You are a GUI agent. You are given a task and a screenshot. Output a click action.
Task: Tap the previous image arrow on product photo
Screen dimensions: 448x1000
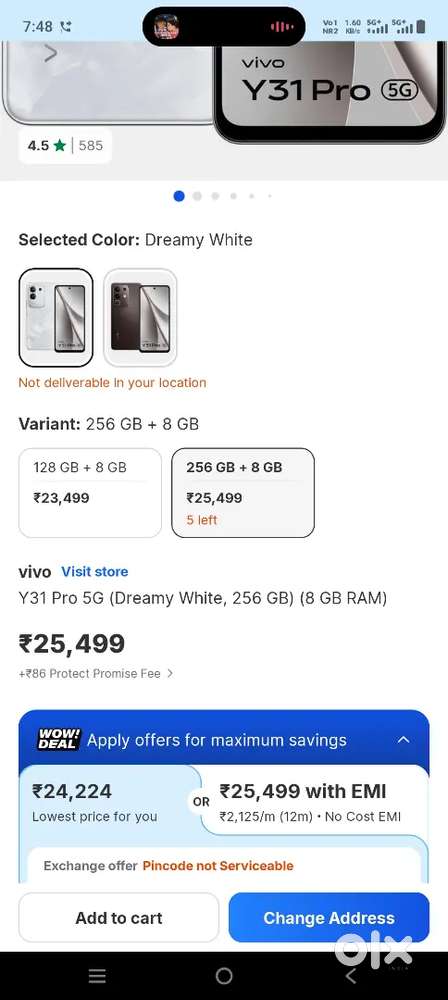tap(51, 54)
